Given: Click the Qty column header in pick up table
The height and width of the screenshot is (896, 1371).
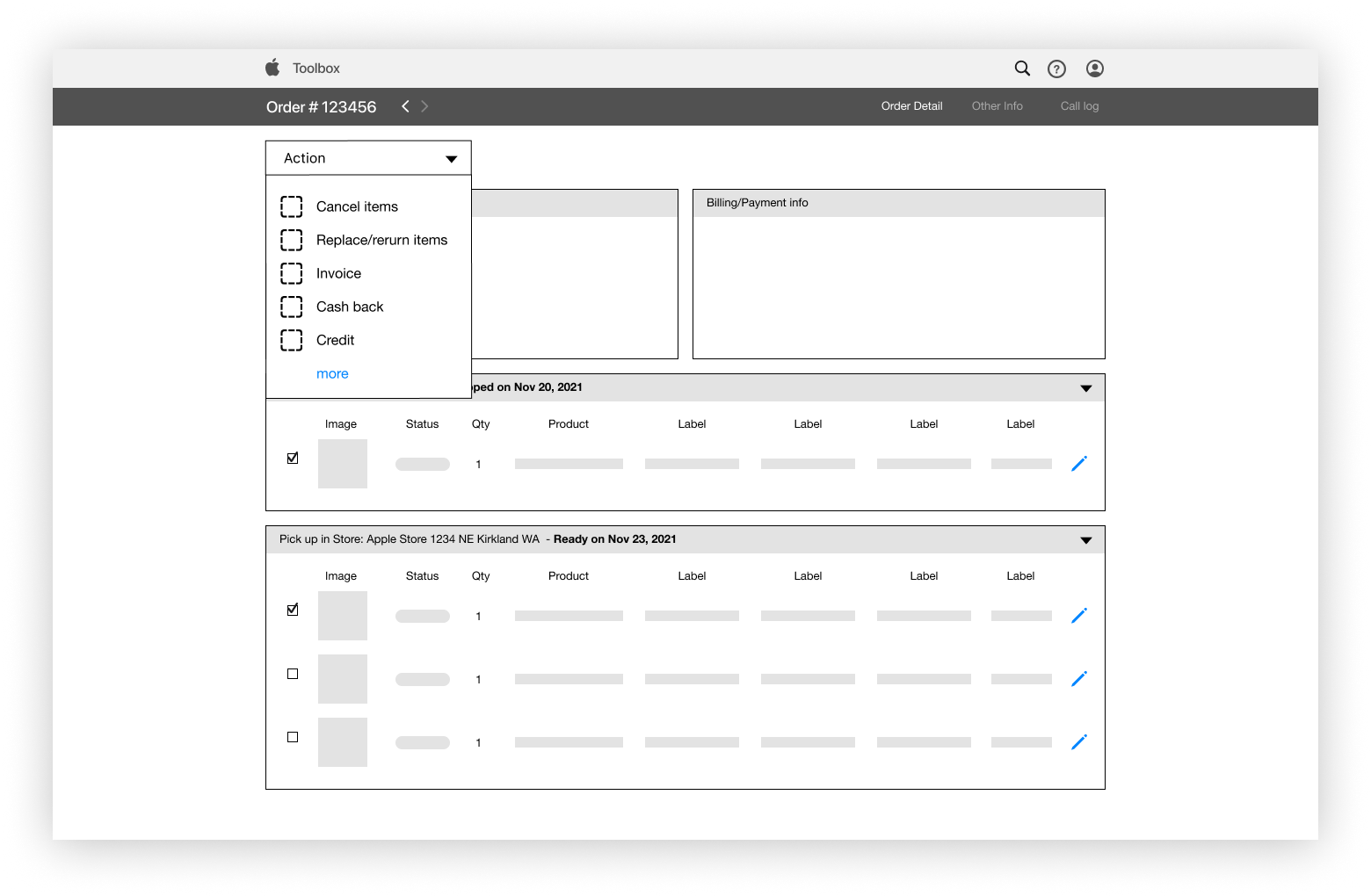Looking at the screenshot, I should (x=481, y=576).
